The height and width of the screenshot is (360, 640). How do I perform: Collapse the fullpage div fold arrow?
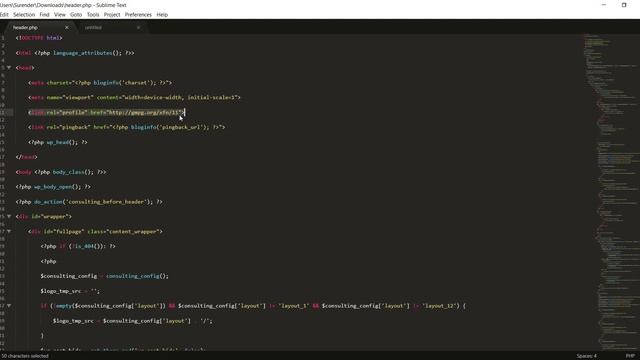[9, 231]
